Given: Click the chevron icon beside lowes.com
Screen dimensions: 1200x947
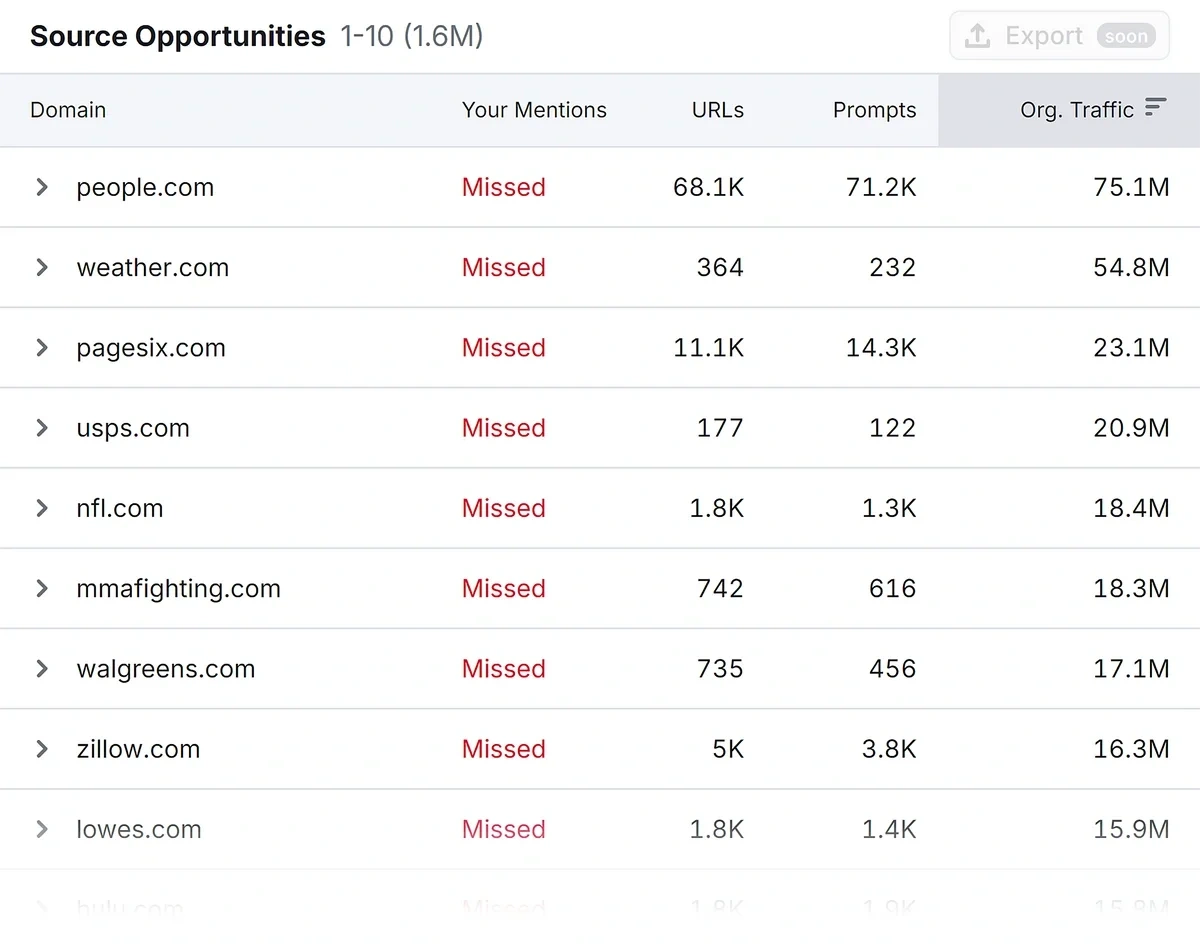Looking at the screenshot, I should click(x=40, y=828).
